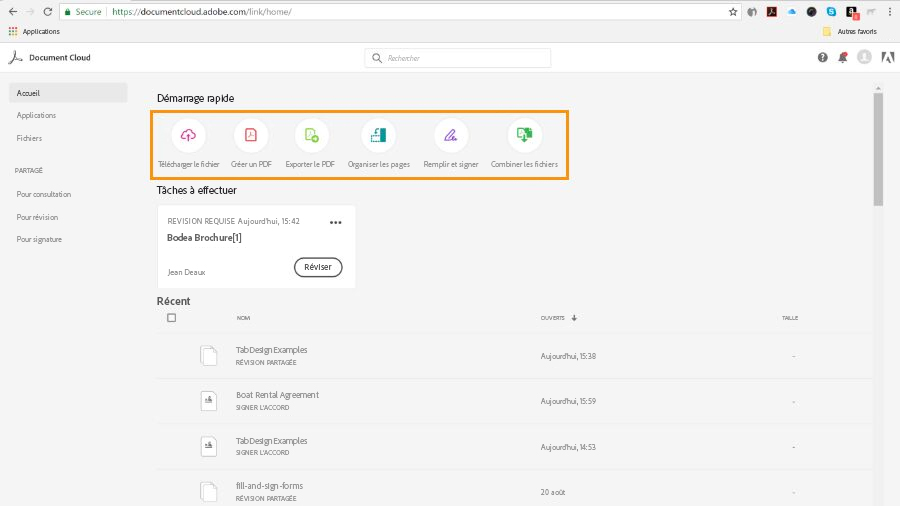
Task: Open the Bodea Brochure[1] task title
Action: tap(204, 238)
